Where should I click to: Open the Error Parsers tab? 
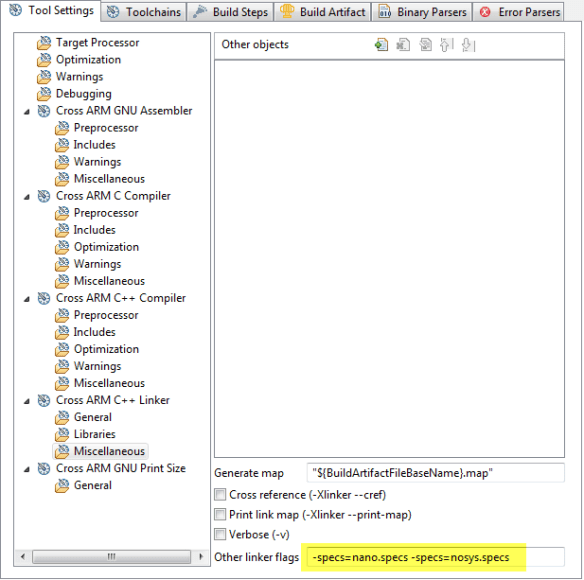tap(518, 12)
